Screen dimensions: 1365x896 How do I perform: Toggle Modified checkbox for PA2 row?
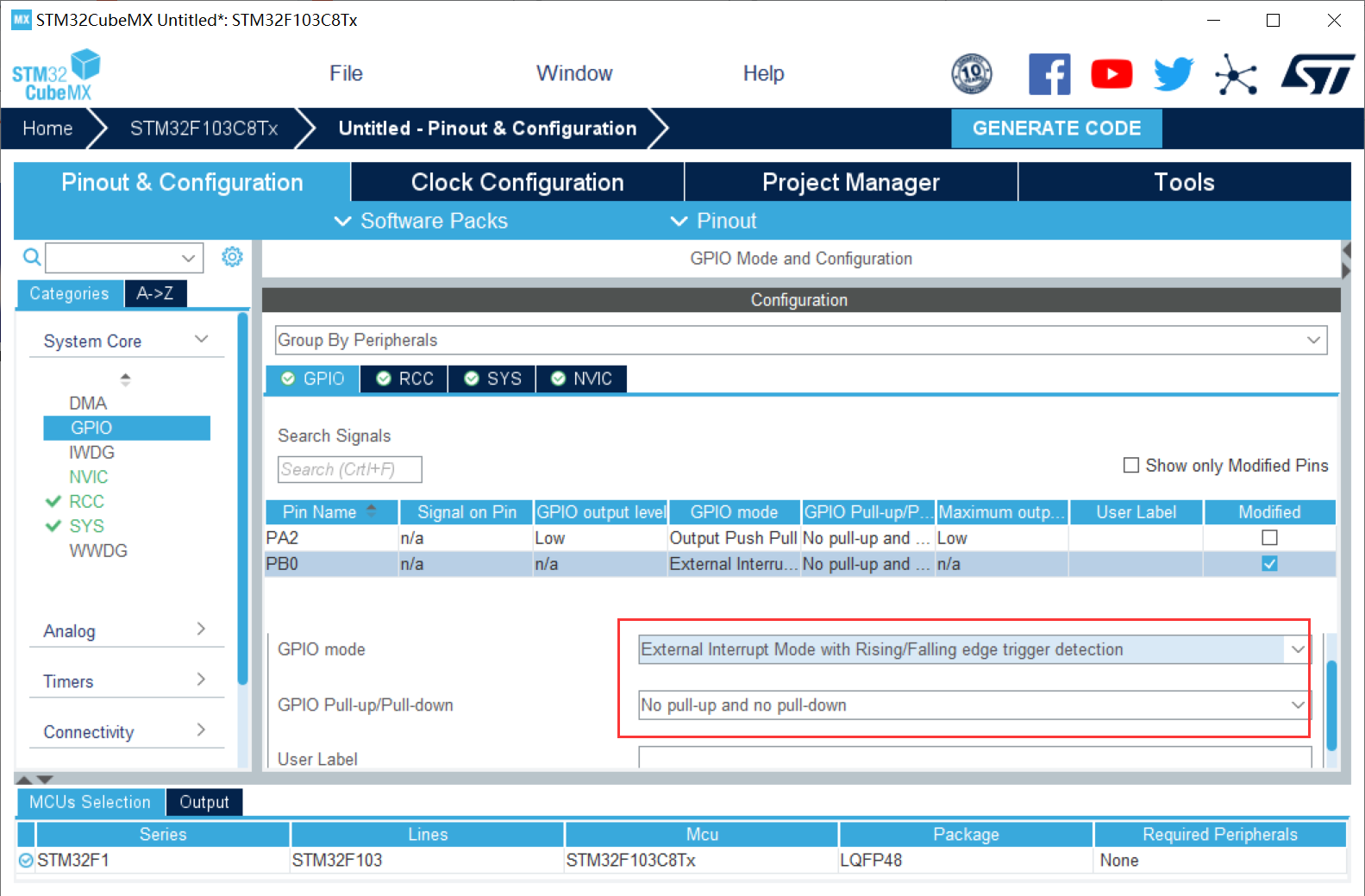[1269, 537]
